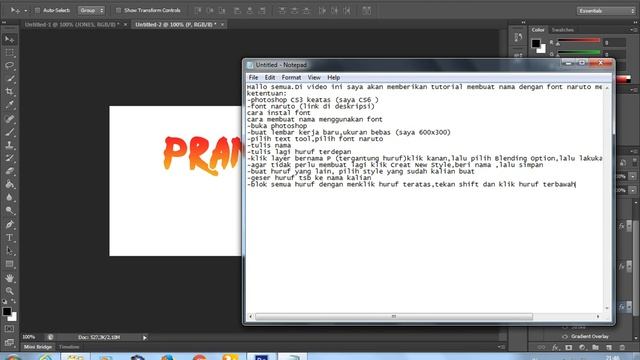This screenshot has width=640, height=360.
Task: Select the History Brush tool
Action: click(x=10, y=158)
